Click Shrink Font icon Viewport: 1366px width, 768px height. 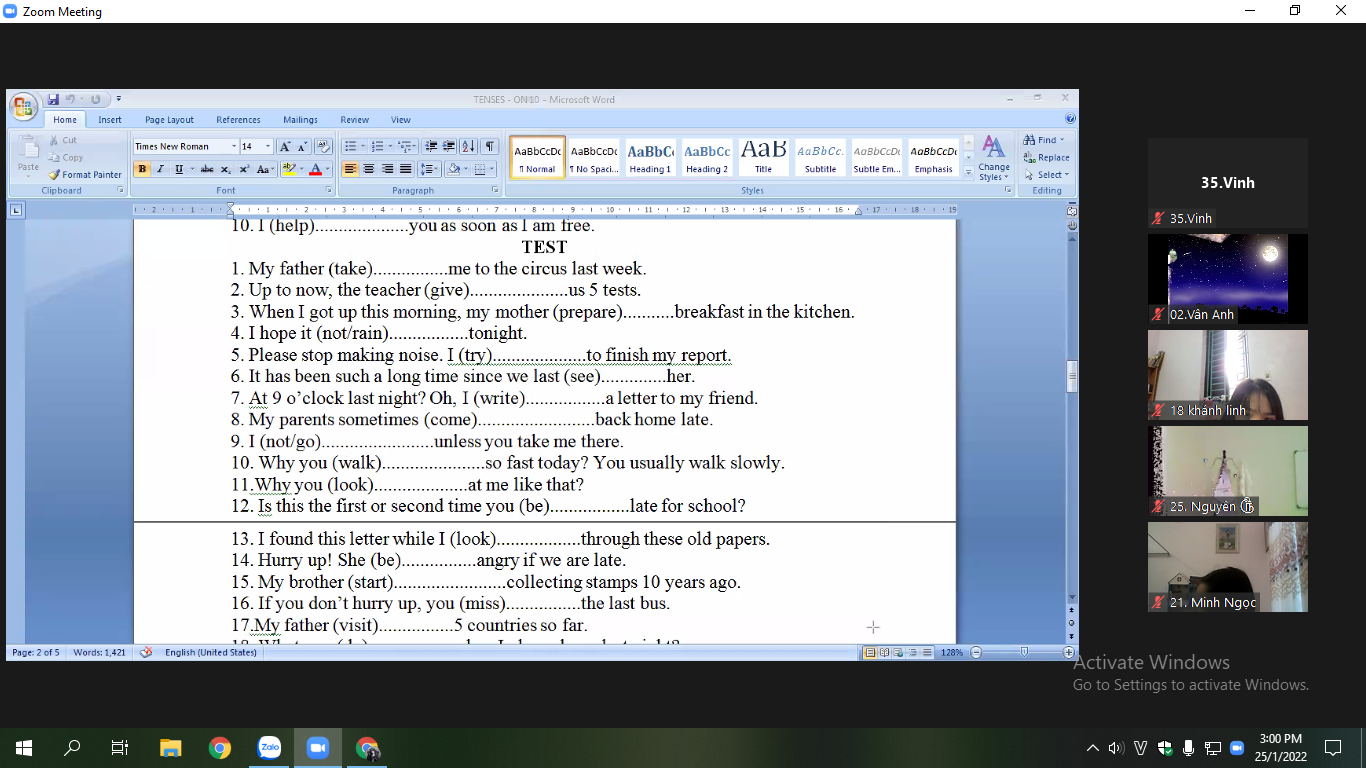pyautogui.click(x=302, y=146)
